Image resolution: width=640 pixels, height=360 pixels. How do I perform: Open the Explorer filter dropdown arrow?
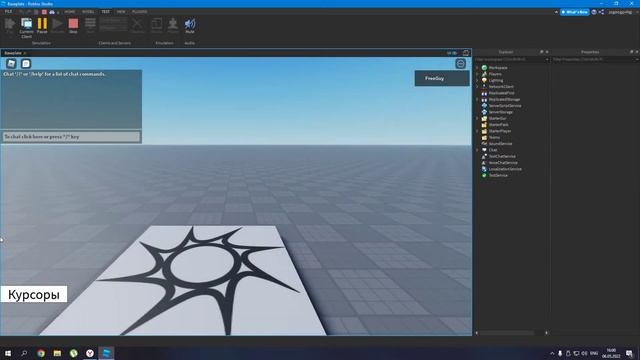click(547, 60)
